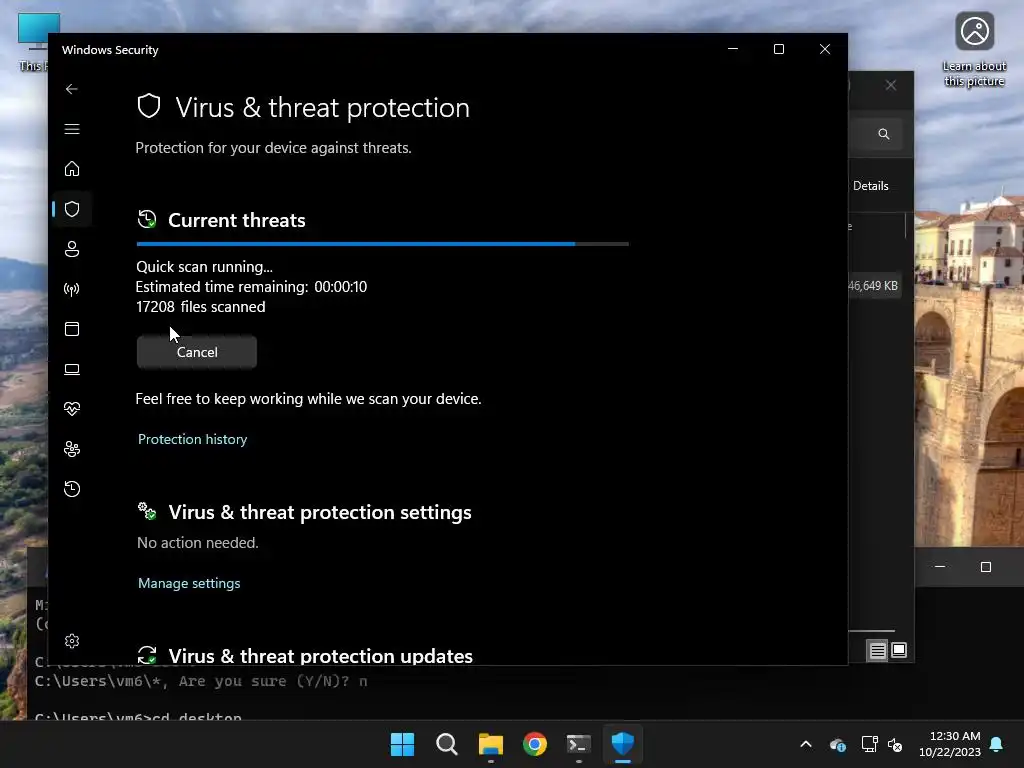Open notifications bell icon
This screenshot has height=768, width=1024.
pyautogui.click(x=997, y=744)
